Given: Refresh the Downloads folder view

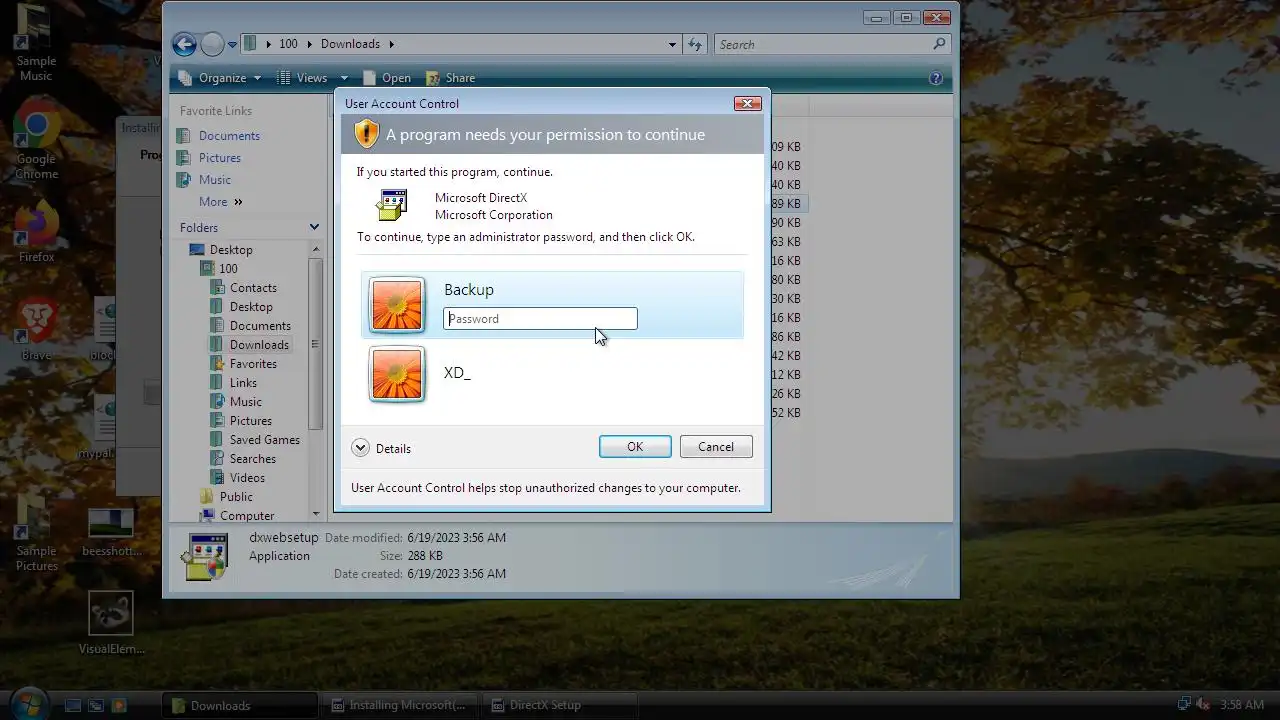Looking at the screenshot, I should 696,44.
